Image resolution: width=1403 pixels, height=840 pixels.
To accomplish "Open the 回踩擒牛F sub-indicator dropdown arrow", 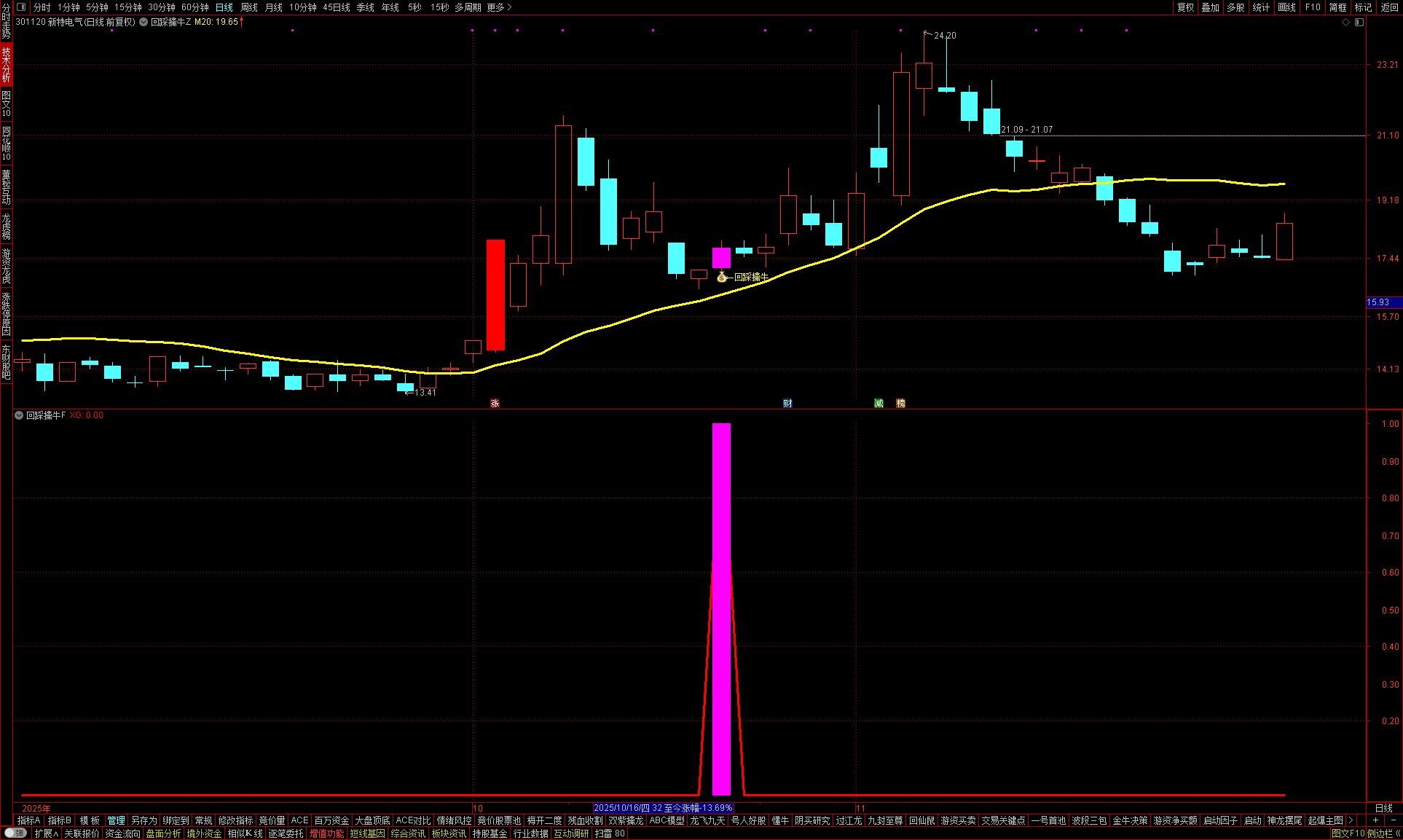I will (x=19, y=415).
